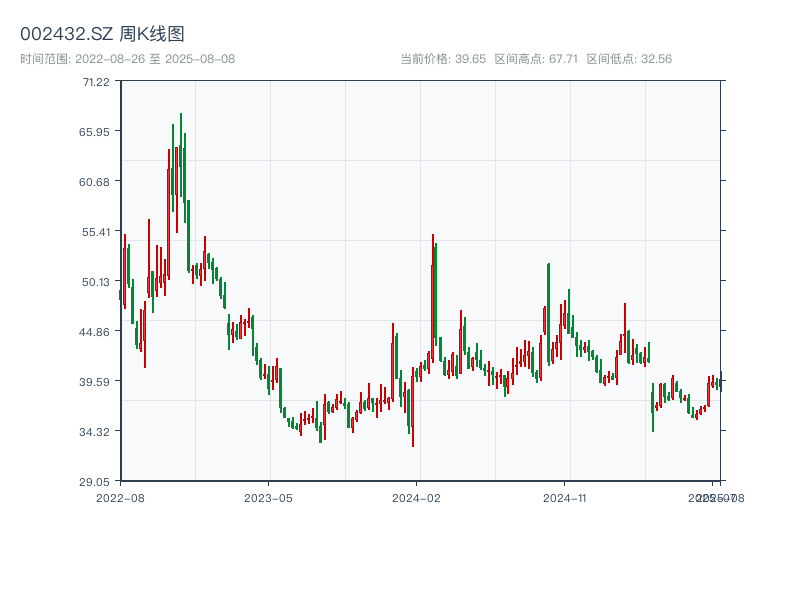Image resolution: width=800 pixels, height=600 pixels.
Task: Click the 2022-08 x-axis date label
Action: (x=120, y=497)
